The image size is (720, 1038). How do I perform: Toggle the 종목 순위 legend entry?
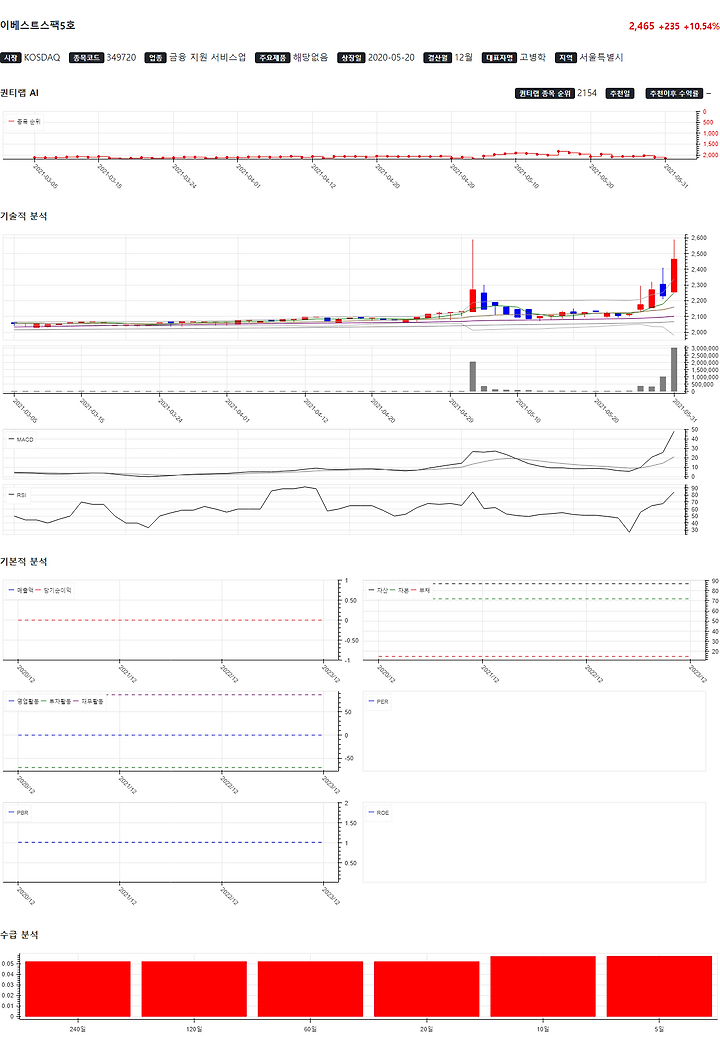24,122
